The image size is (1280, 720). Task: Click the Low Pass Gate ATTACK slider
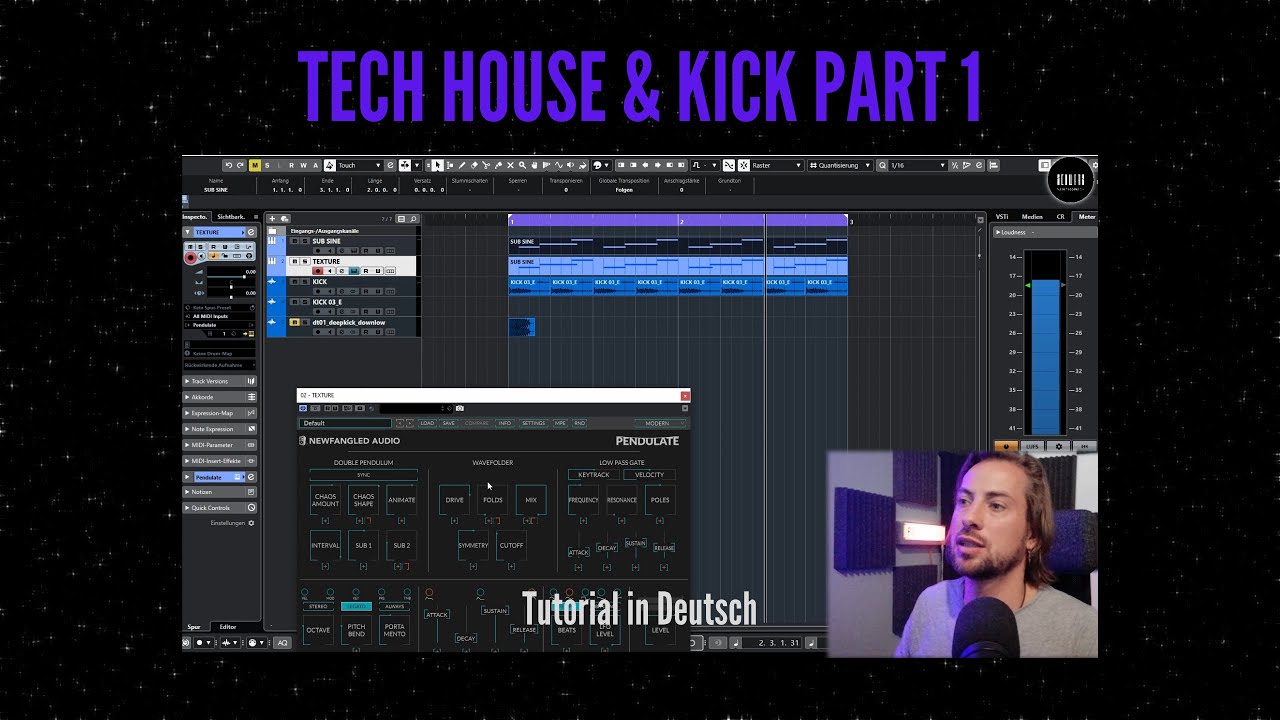click(x=579, y=551)
